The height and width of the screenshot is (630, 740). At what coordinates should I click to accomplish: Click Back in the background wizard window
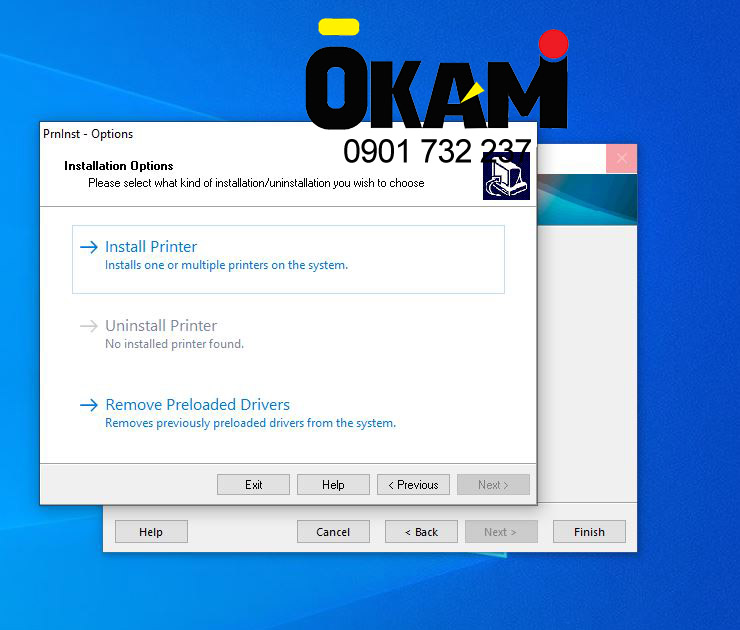point(421,532)
